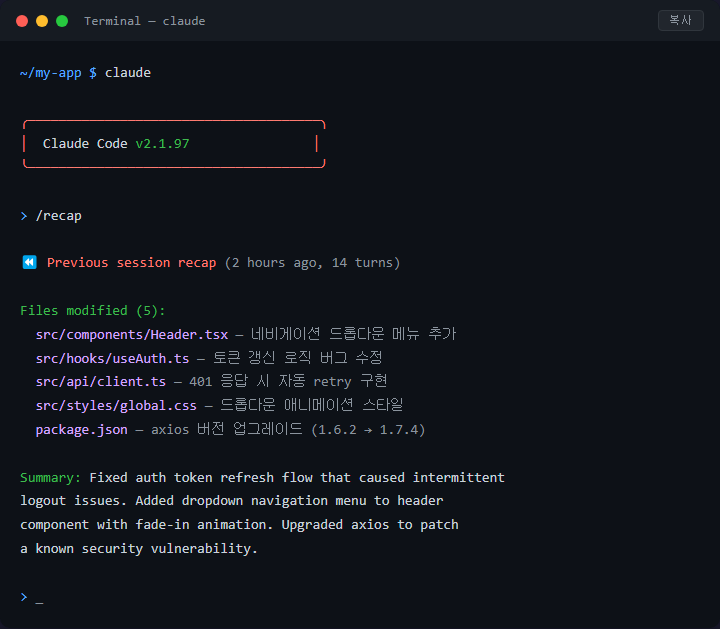Click 'axios 버전 업그레이드' description
Image resolution: width=720 pixels, height=629 pixels.
pyautogui.click(x=227, y=429)
